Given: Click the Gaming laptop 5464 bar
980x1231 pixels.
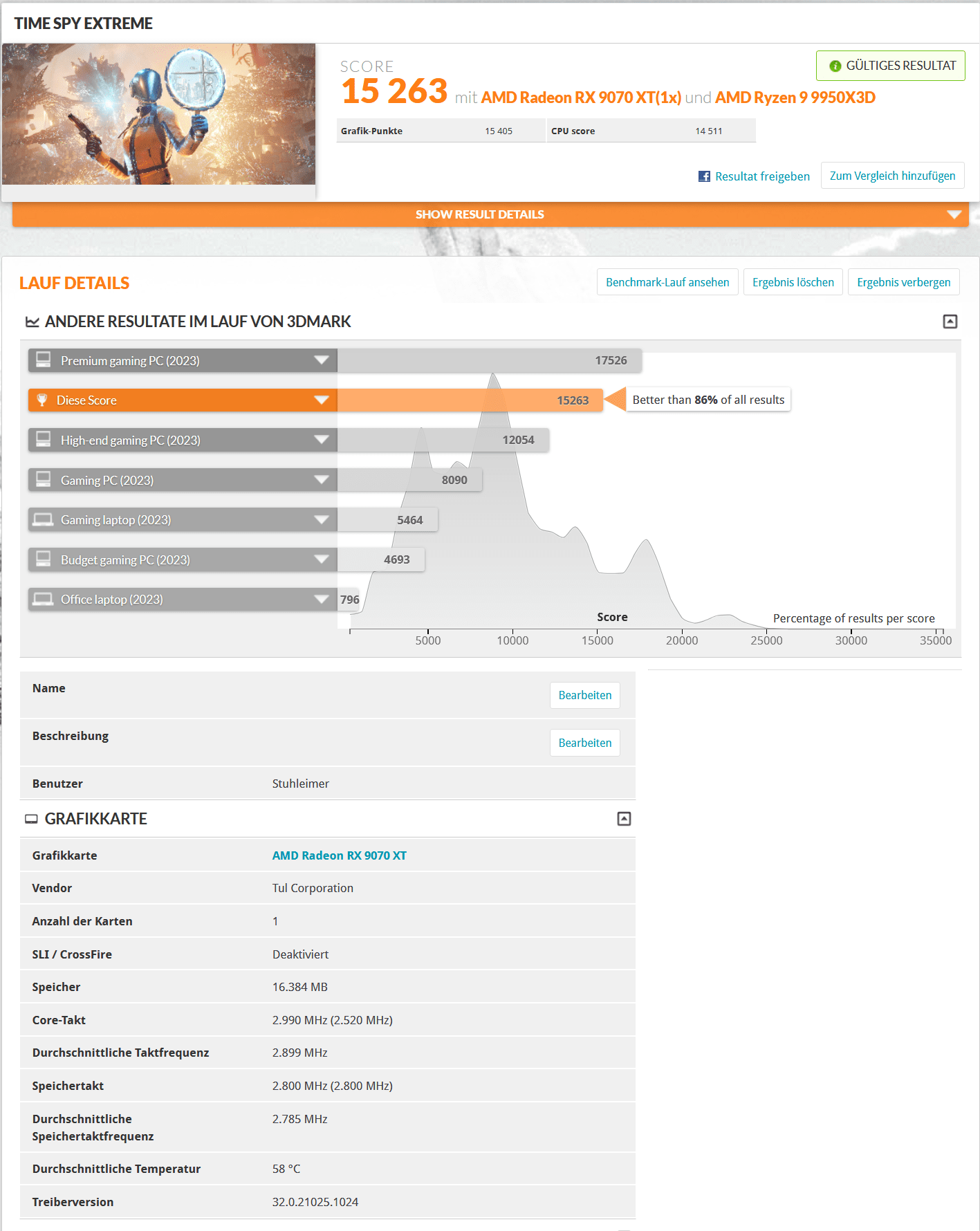Looking at the screenshot, I should coord(387,519).
